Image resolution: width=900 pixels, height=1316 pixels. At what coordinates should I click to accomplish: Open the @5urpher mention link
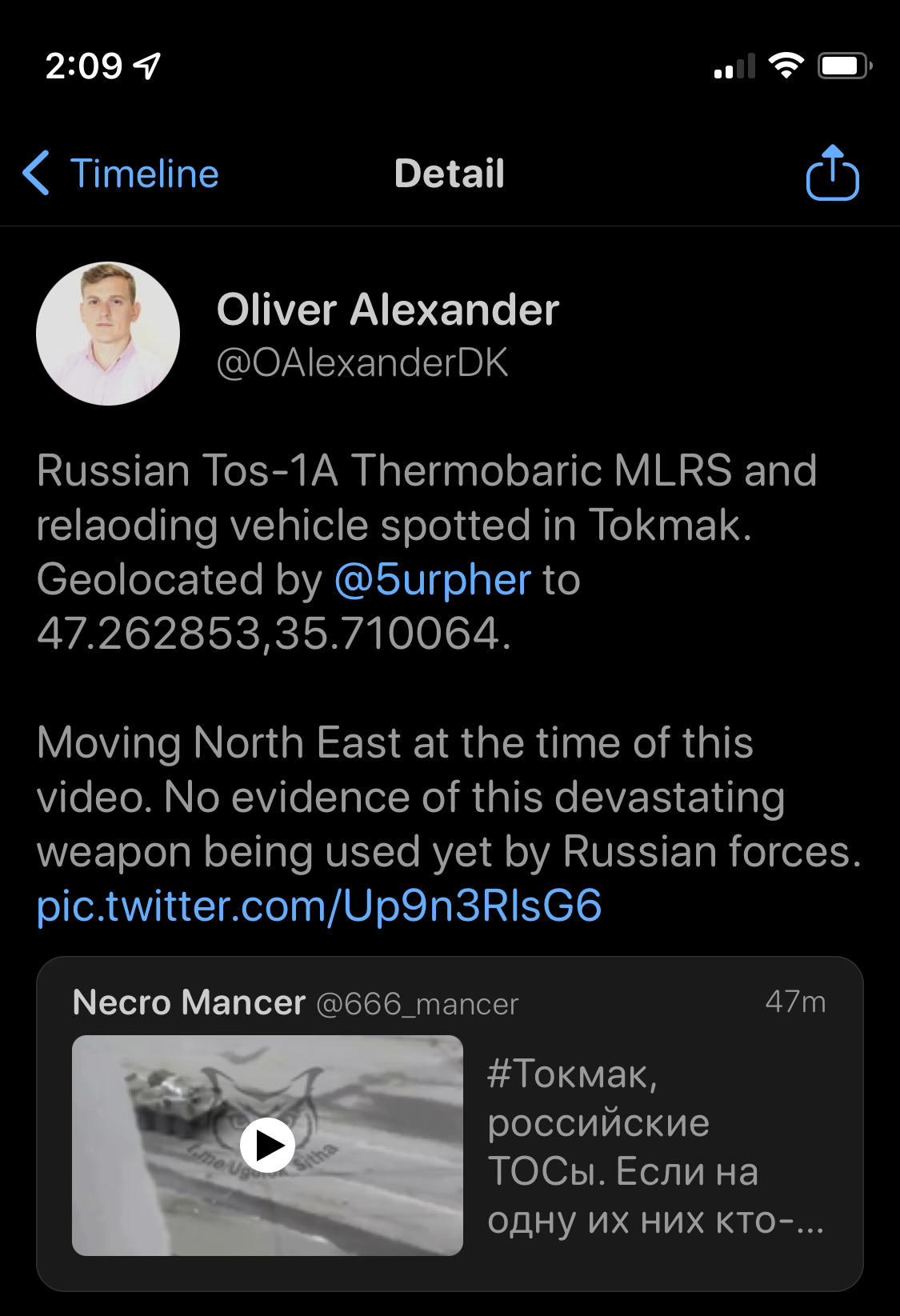click(x=433, y=579)
